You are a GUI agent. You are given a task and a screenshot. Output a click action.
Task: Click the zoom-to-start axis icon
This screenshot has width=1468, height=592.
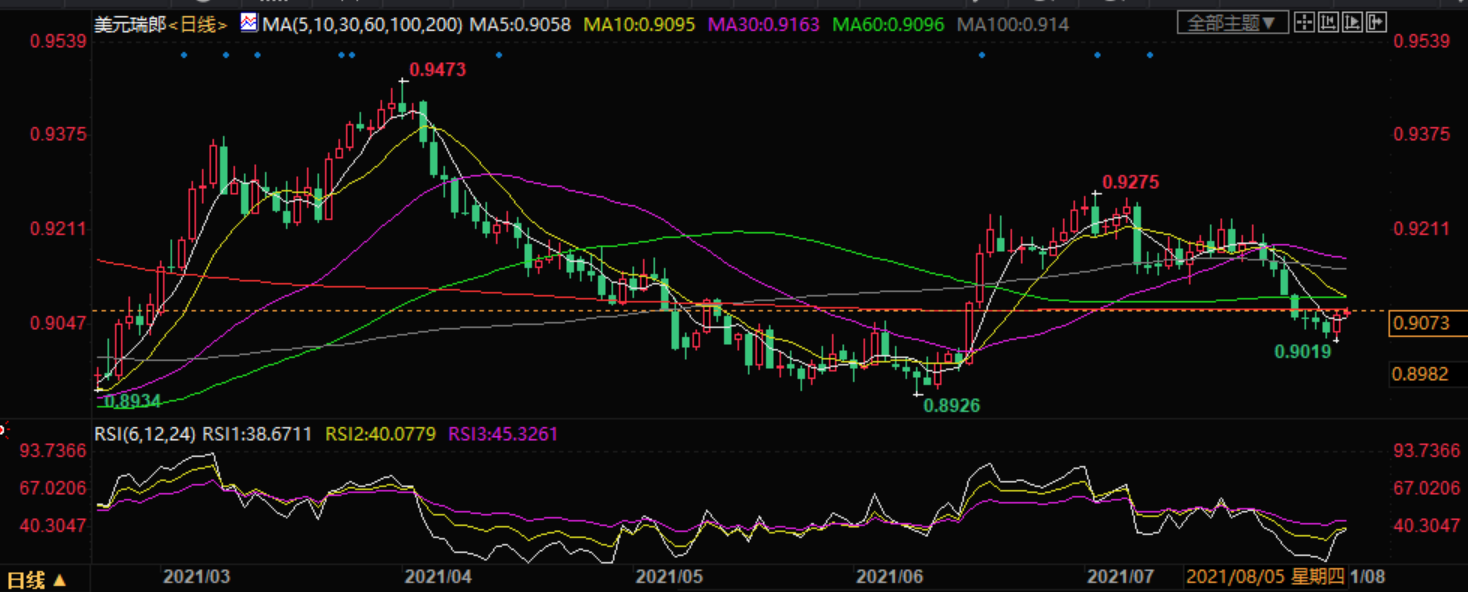1328,22
